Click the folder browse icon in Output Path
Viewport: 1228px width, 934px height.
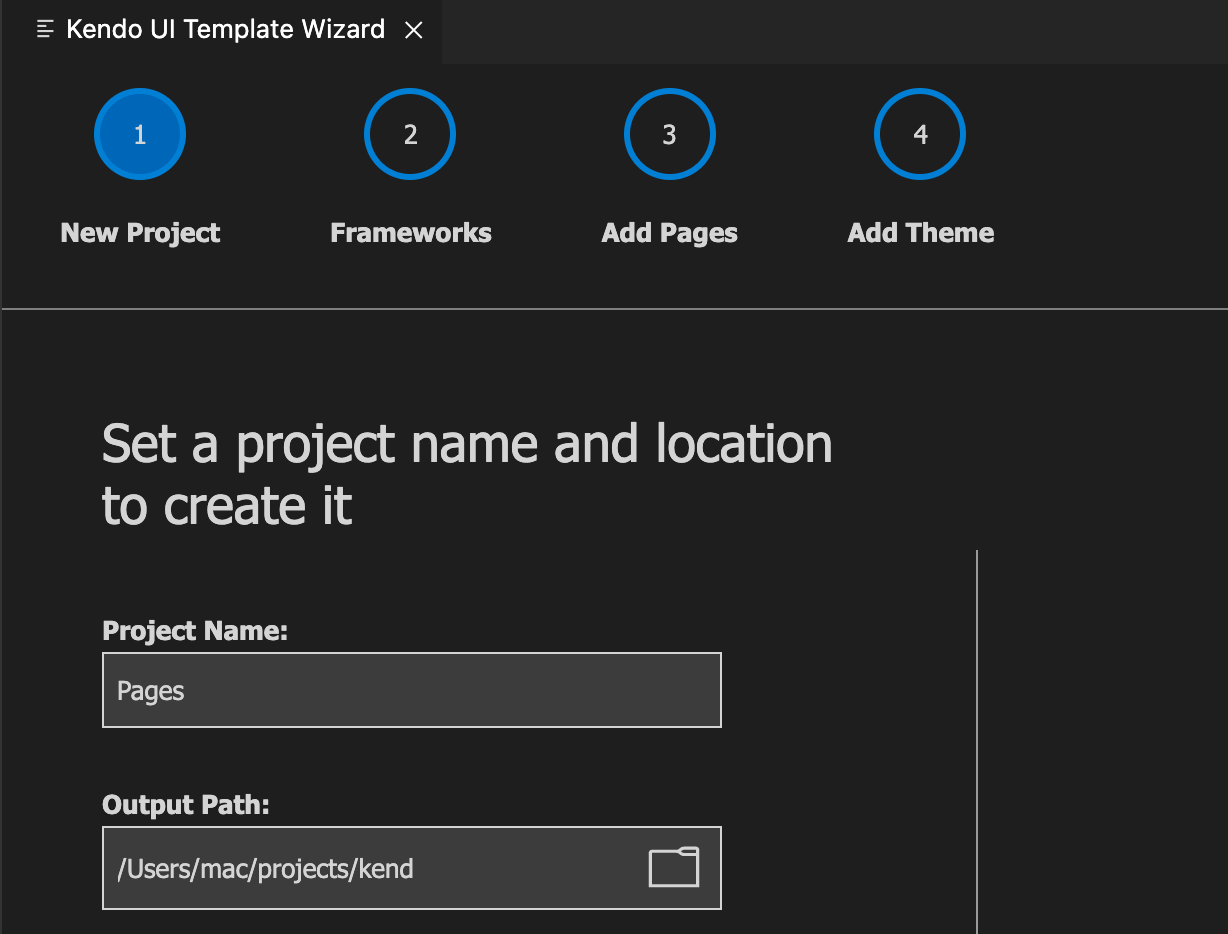tap(673, 867)
